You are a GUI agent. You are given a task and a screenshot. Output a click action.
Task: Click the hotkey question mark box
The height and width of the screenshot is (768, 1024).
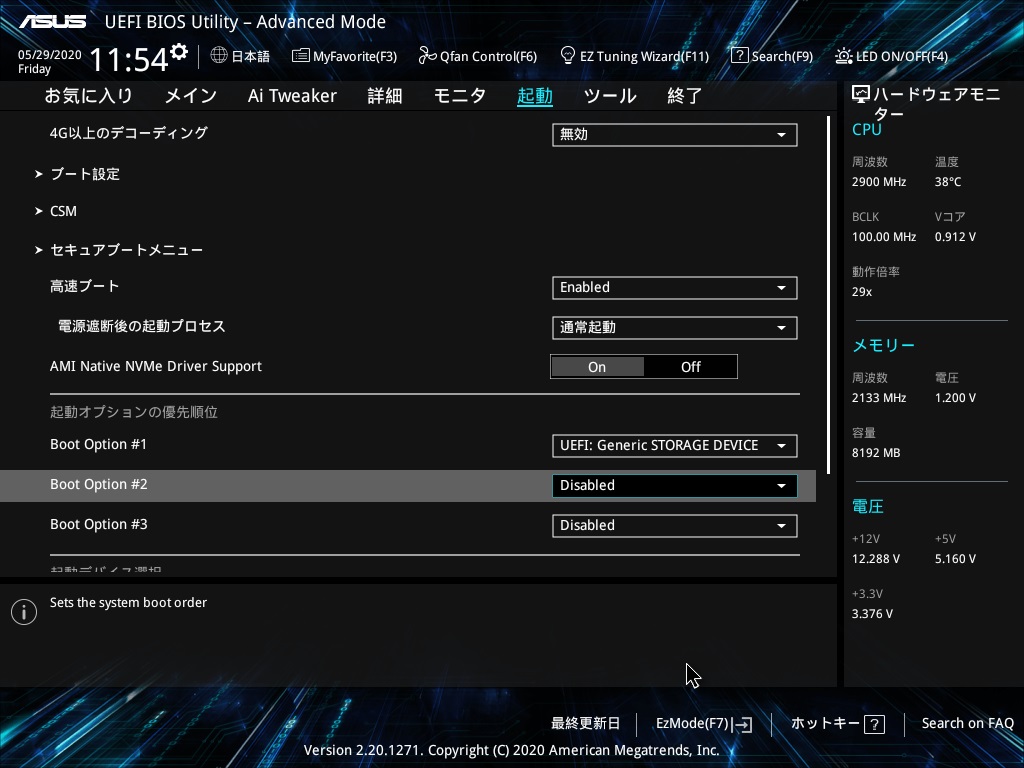coord(874,724)
